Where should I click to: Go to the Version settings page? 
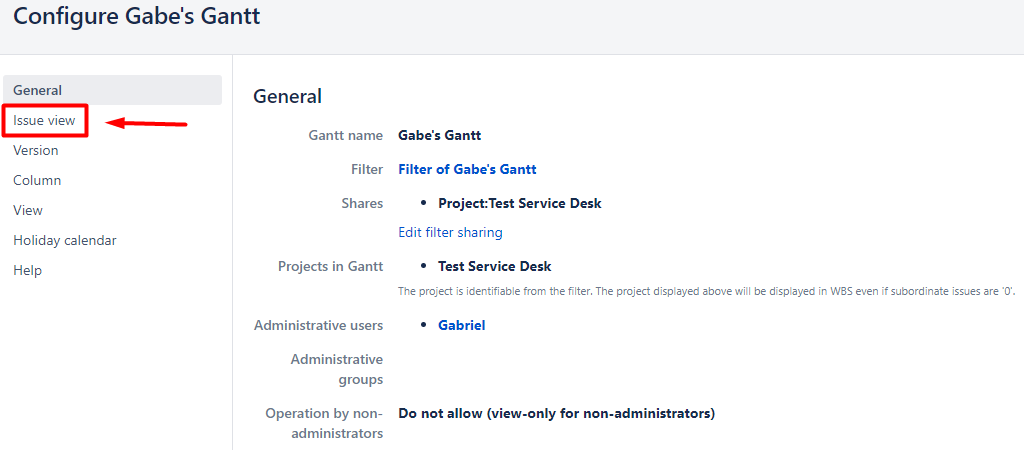[x=36, y=150]
